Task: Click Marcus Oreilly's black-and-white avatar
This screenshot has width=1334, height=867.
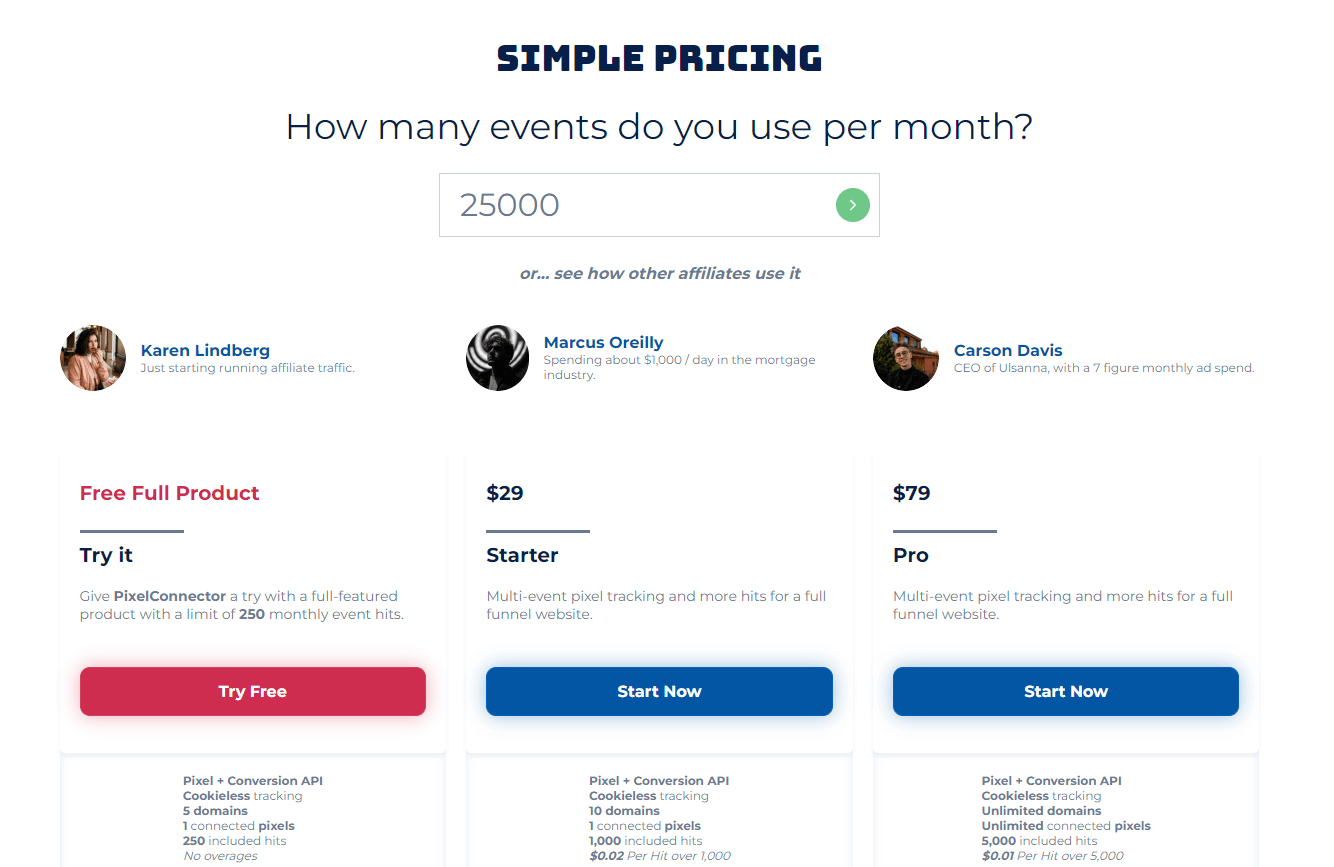Action: (x=497, y=358)
